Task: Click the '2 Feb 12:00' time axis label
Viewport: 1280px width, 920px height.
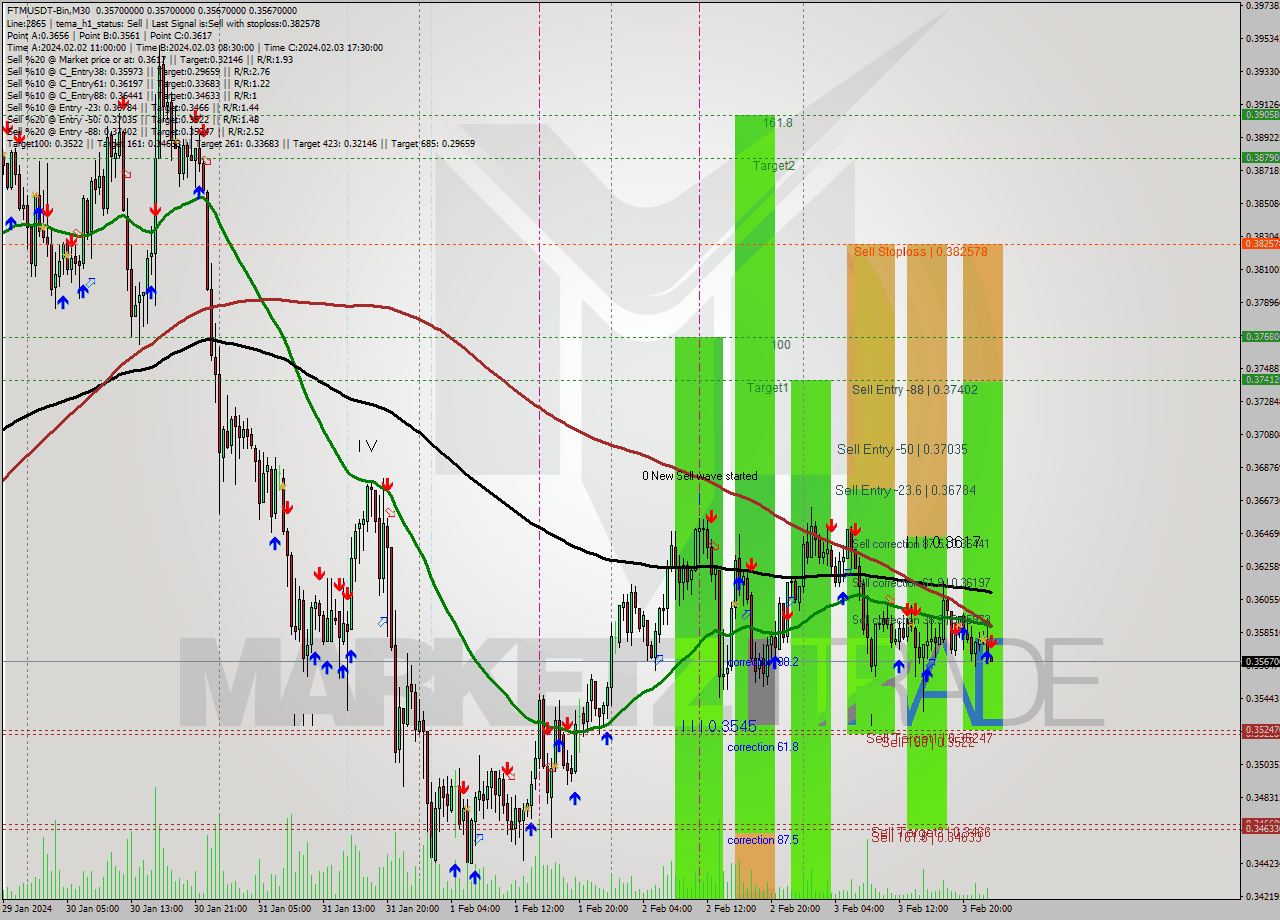Action: coord(732,909)
